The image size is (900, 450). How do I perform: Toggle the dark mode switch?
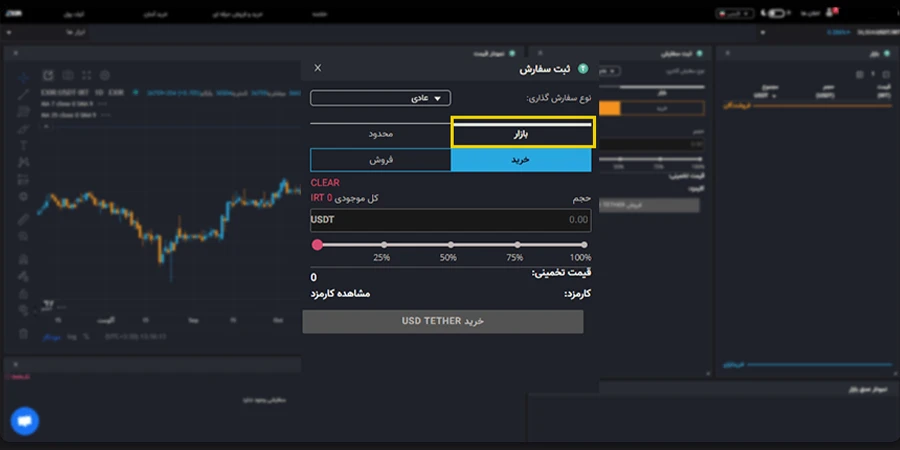pos(776,13)
